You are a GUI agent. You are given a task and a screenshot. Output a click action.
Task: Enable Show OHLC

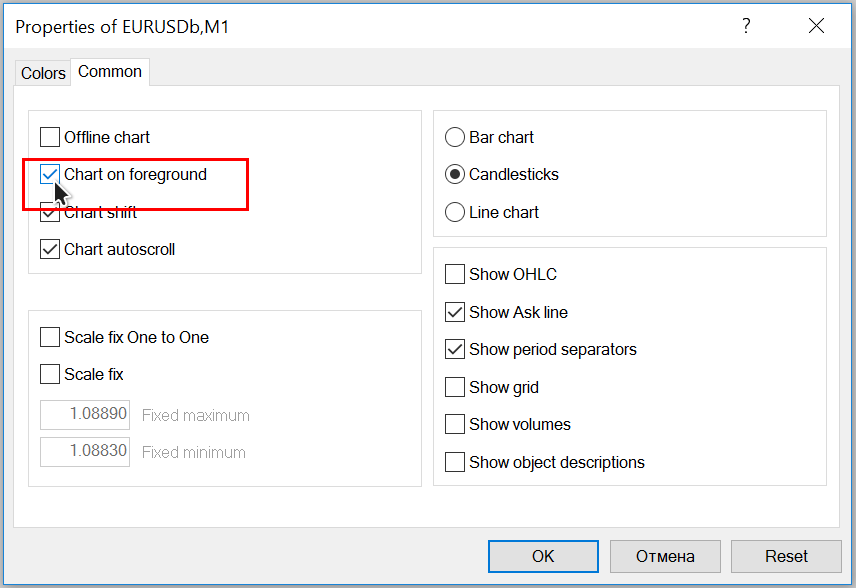click(x=455, y=275)
